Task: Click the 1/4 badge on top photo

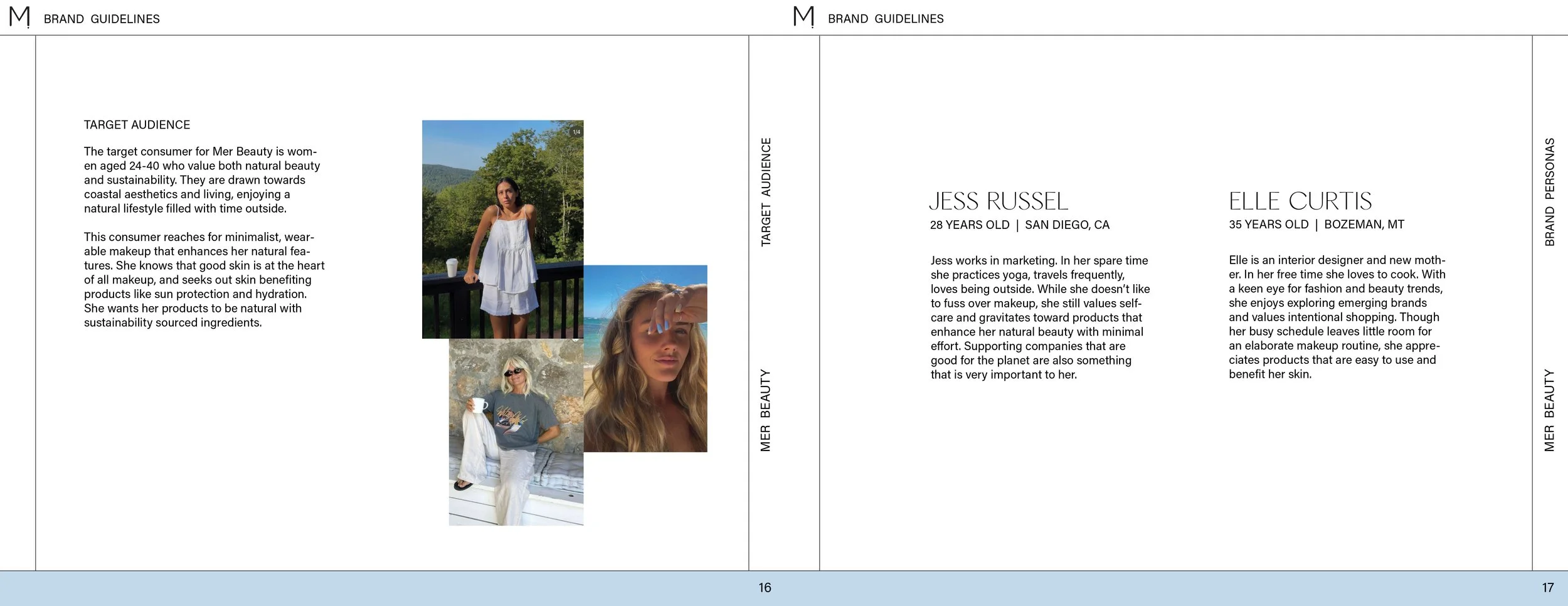Action: tap(576, 132)
